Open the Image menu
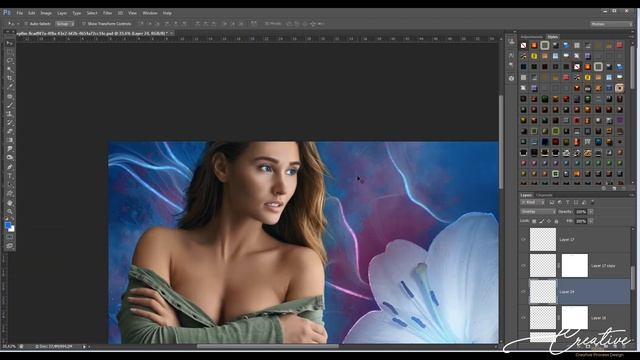The height and width of the screenshot is (360, 640). [46, 13]
